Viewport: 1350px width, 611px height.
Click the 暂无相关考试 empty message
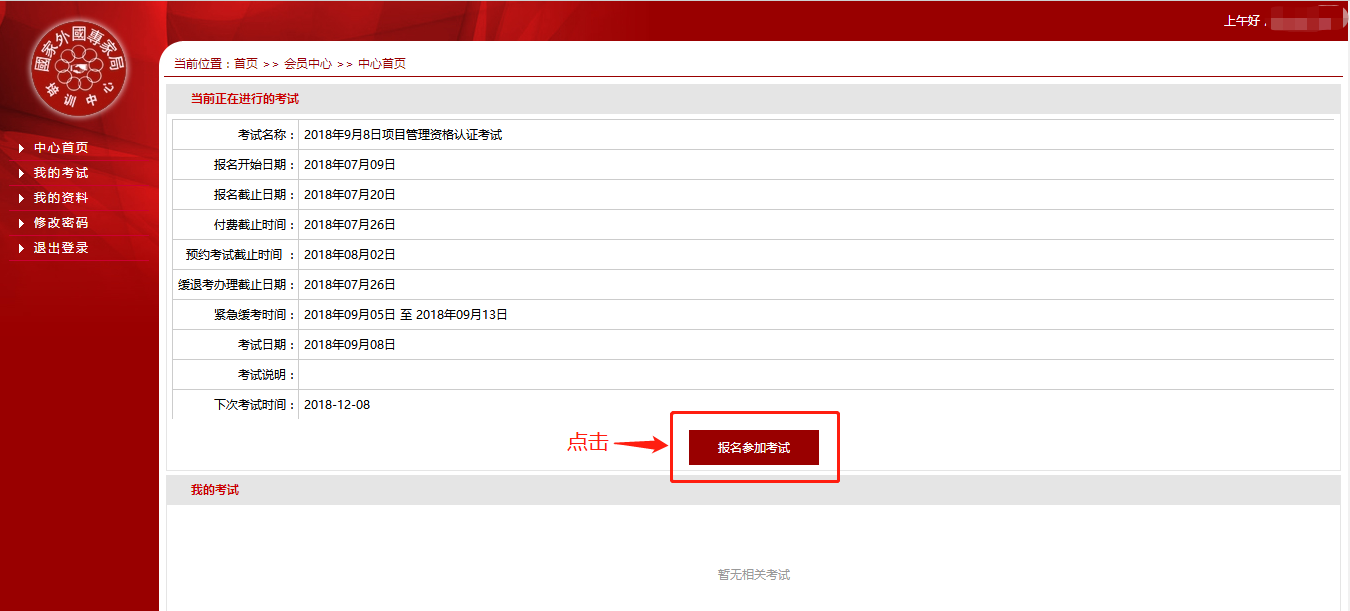754,575
